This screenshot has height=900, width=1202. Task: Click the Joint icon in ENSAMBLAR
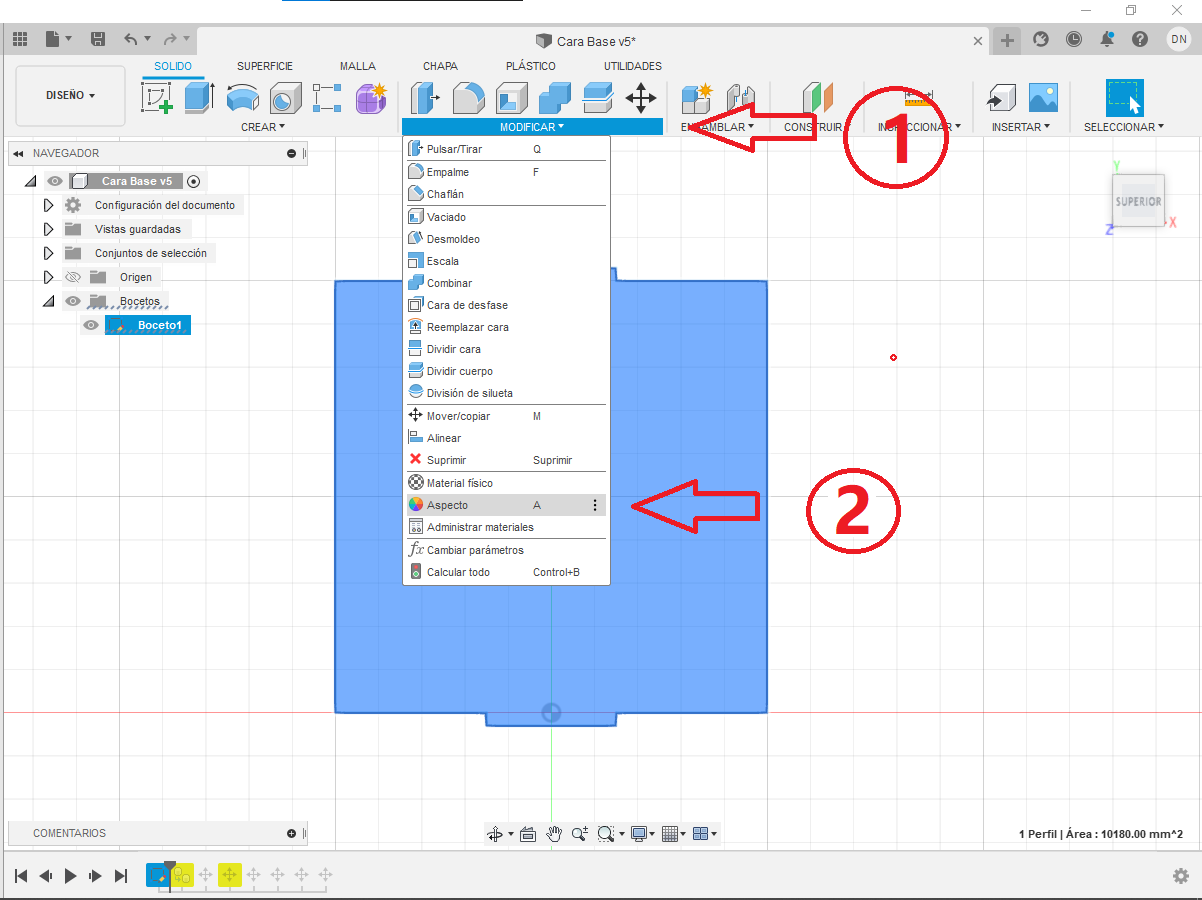pyautogui.click(x=739, y=98)
